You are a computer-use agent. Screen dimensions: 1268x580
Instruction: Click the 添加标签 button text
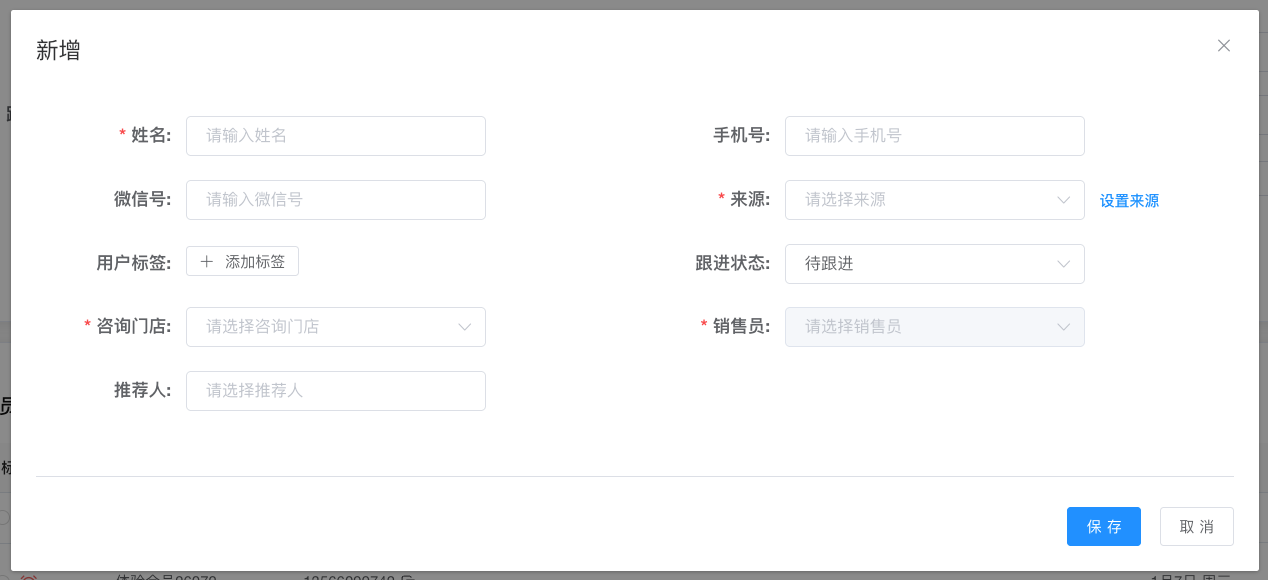255,262
